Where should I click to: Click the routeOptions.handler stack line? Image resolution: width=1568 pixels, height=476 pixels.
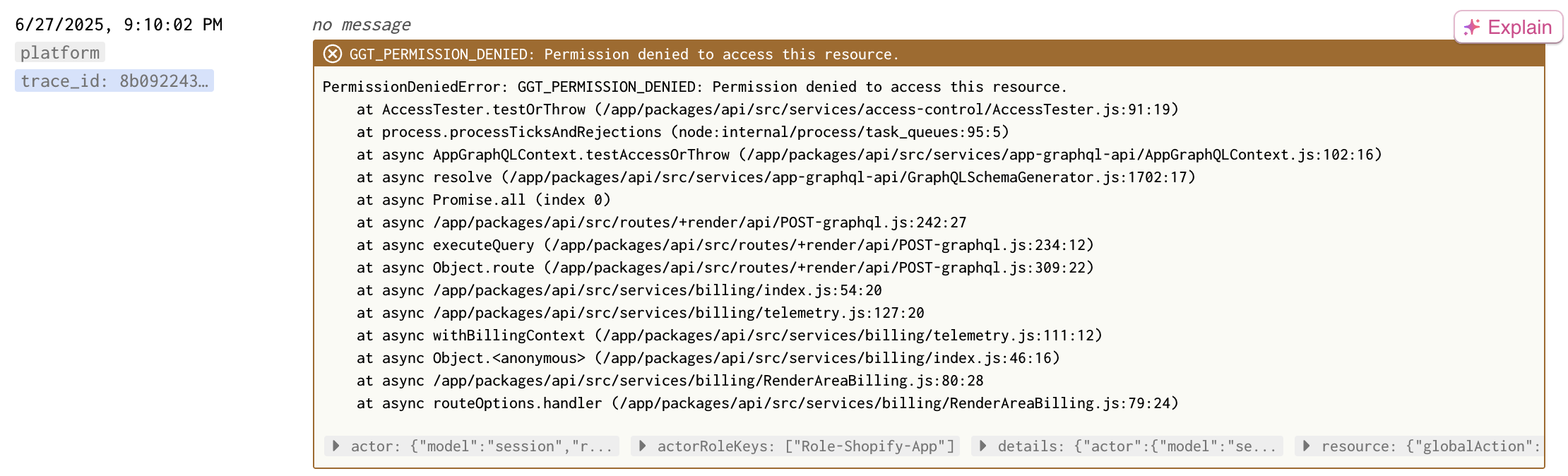(768, 403)
